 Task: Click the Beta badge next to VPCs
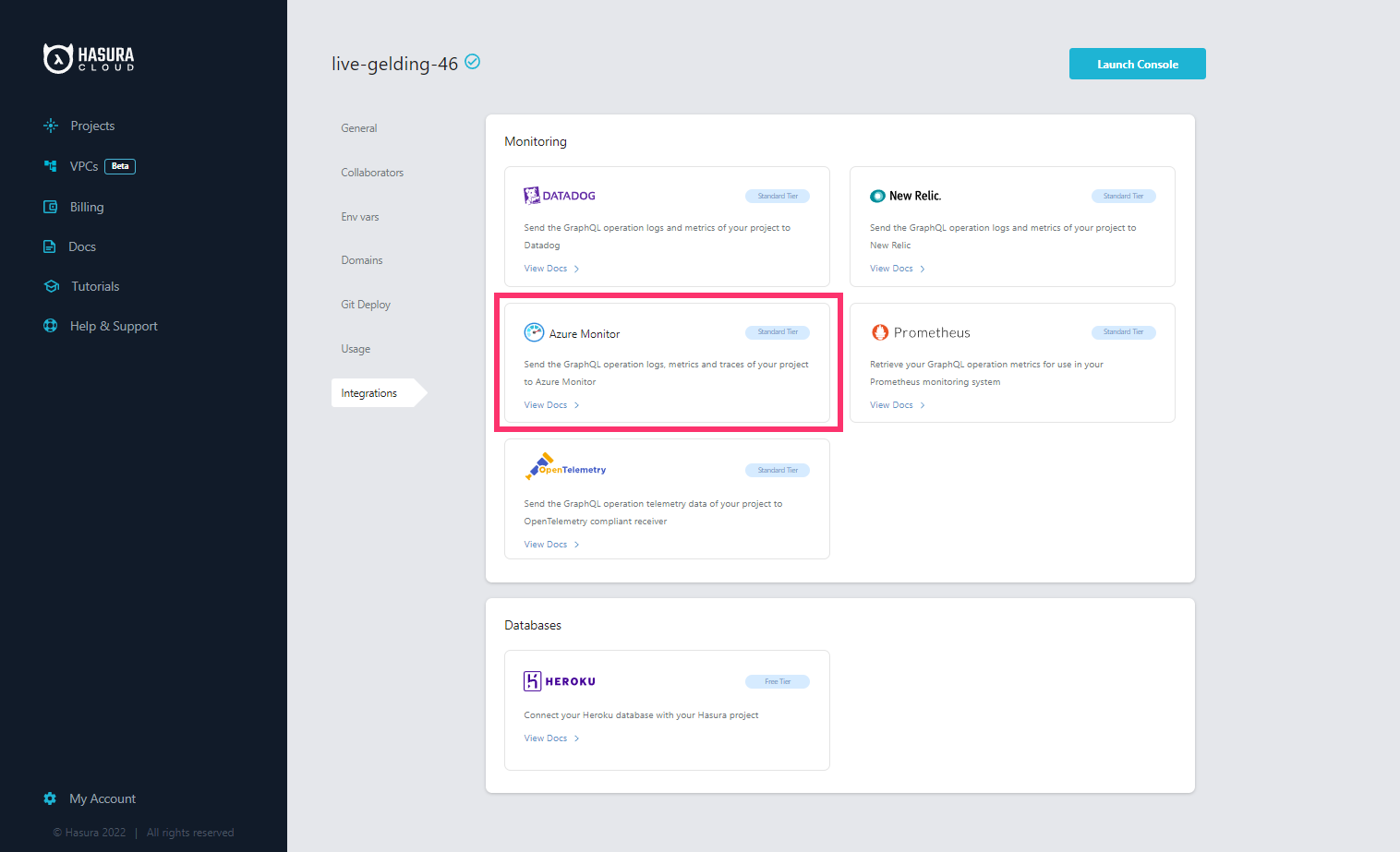point(119,166)
